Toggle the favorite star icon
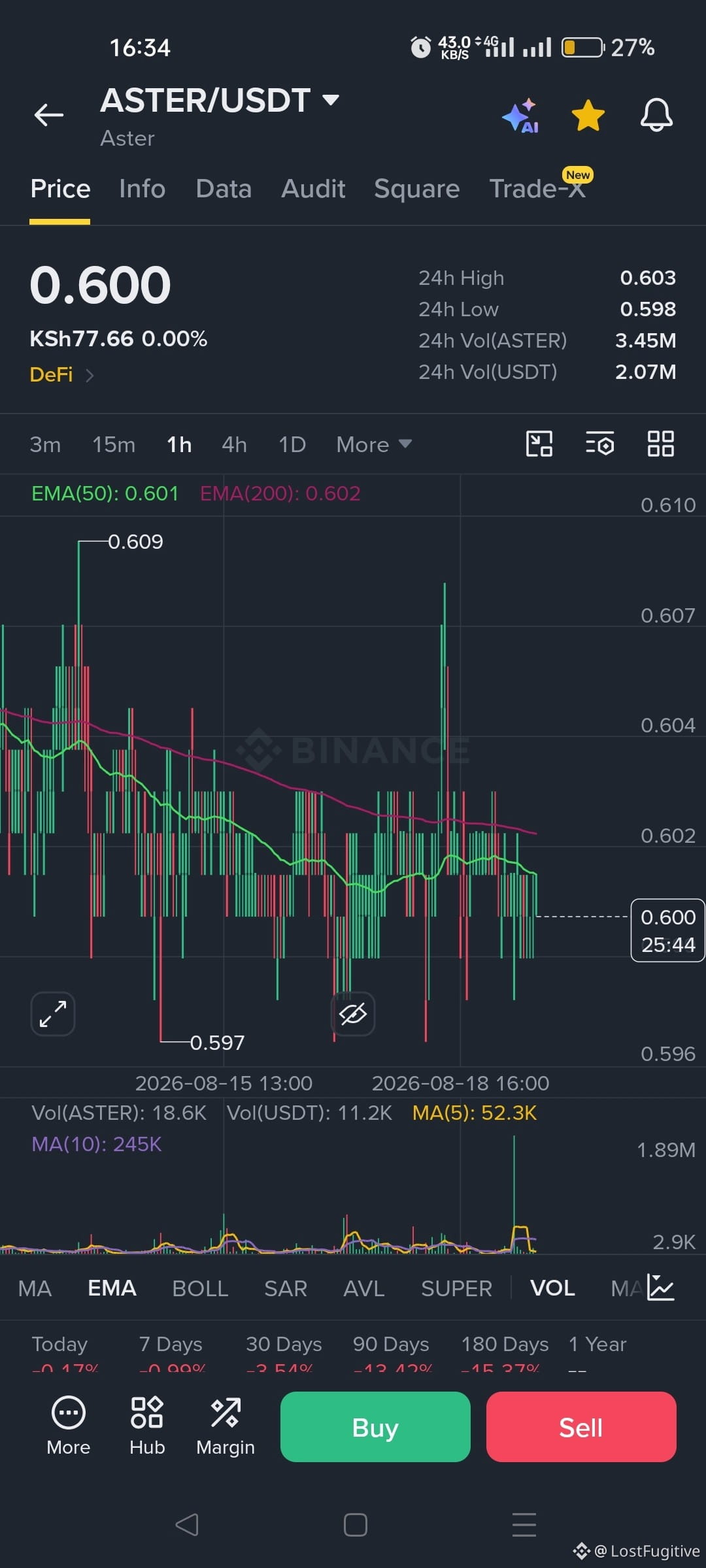The height and width of the screenshot is (1568, 706). point(588,115)
